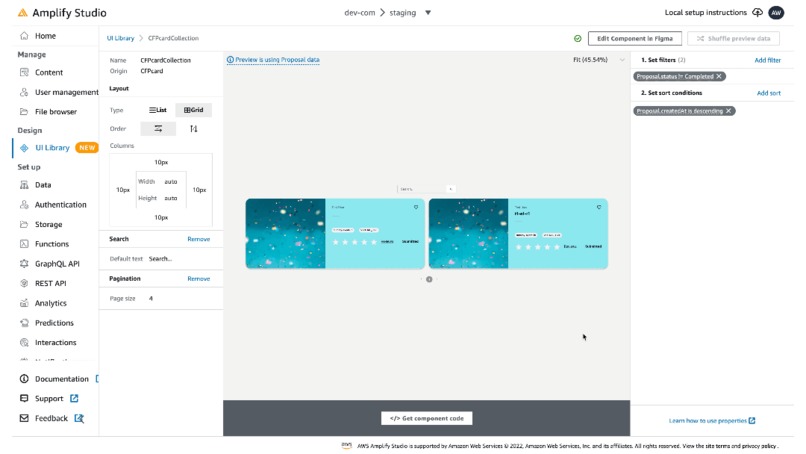This screenshot has height=454, width=806.
Task: Click the Predictions icon
Action: (x=24, y=323)
